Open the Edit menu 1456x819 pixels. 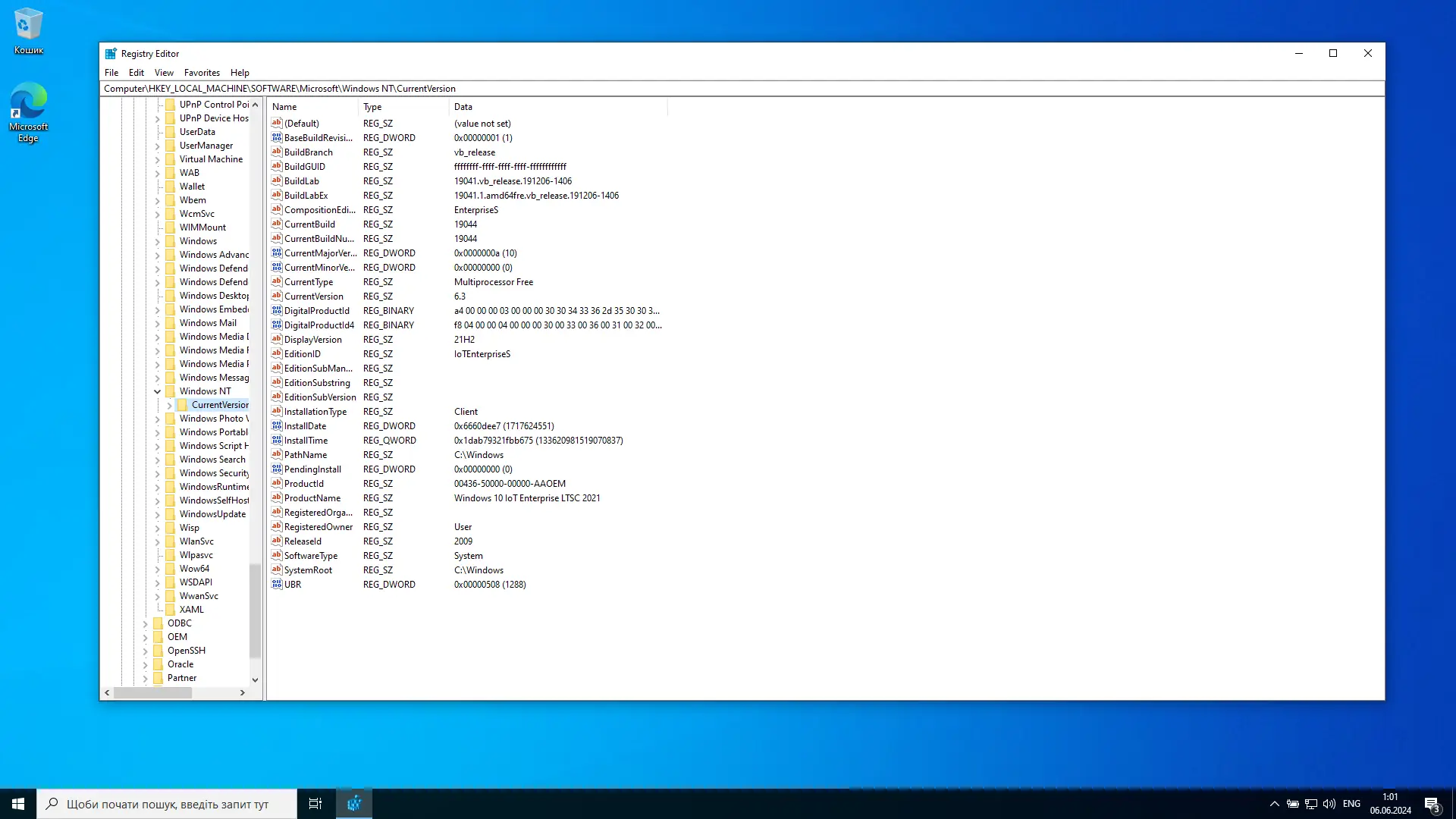[136, 73]
